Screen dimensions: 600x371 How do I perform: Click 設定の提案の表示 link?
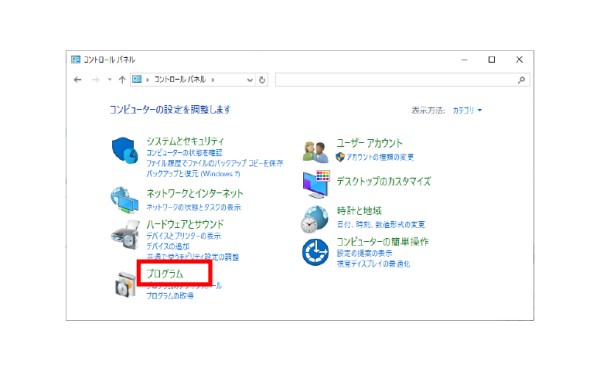(x=364, y=253)
